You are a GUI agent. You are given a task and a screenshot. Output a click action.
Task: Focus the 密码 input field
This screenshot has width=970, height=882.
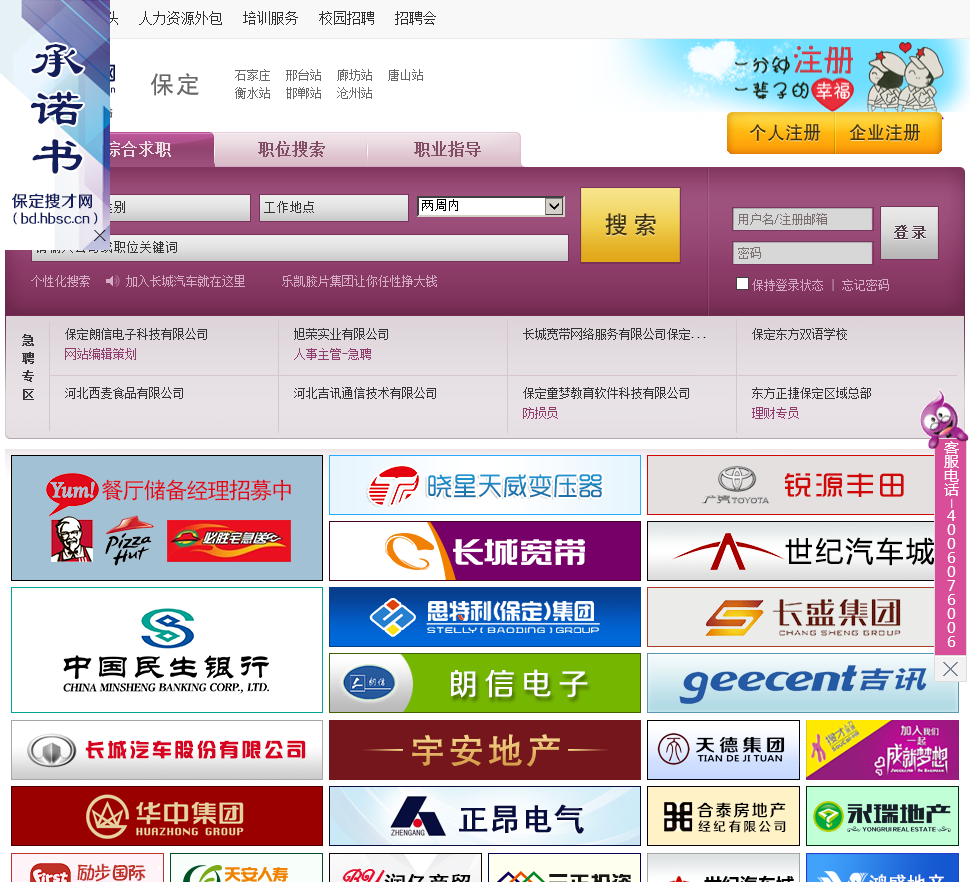pos(802,253)
